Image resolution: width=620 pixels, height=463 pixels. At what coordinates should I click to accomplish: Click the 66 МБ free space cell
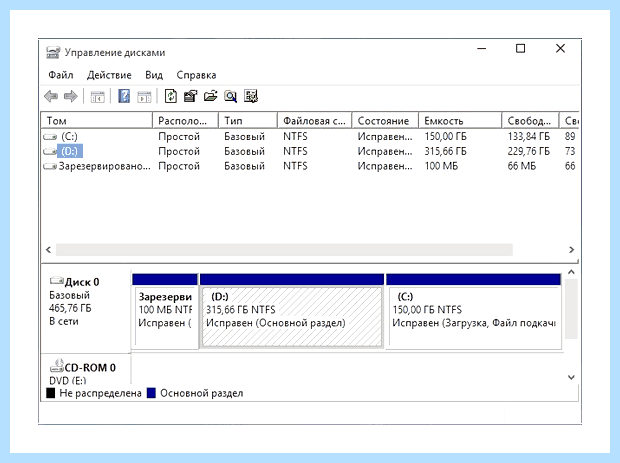pyautogui.click(x=522, y=166)
